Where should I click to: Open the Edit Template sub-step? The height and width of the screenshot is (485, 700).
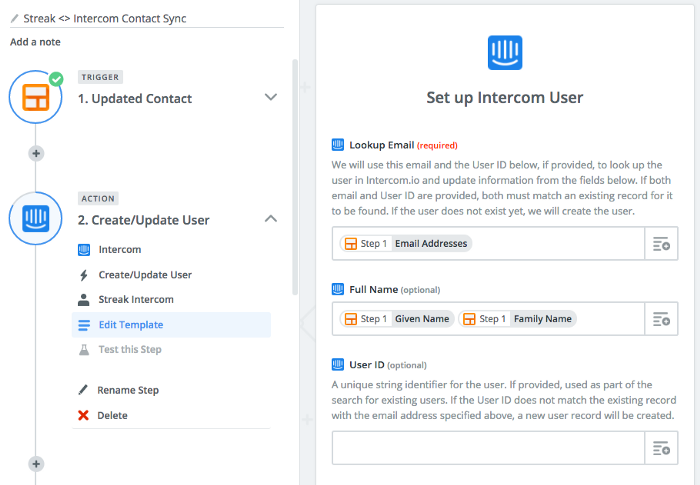(x=171, y=325)
